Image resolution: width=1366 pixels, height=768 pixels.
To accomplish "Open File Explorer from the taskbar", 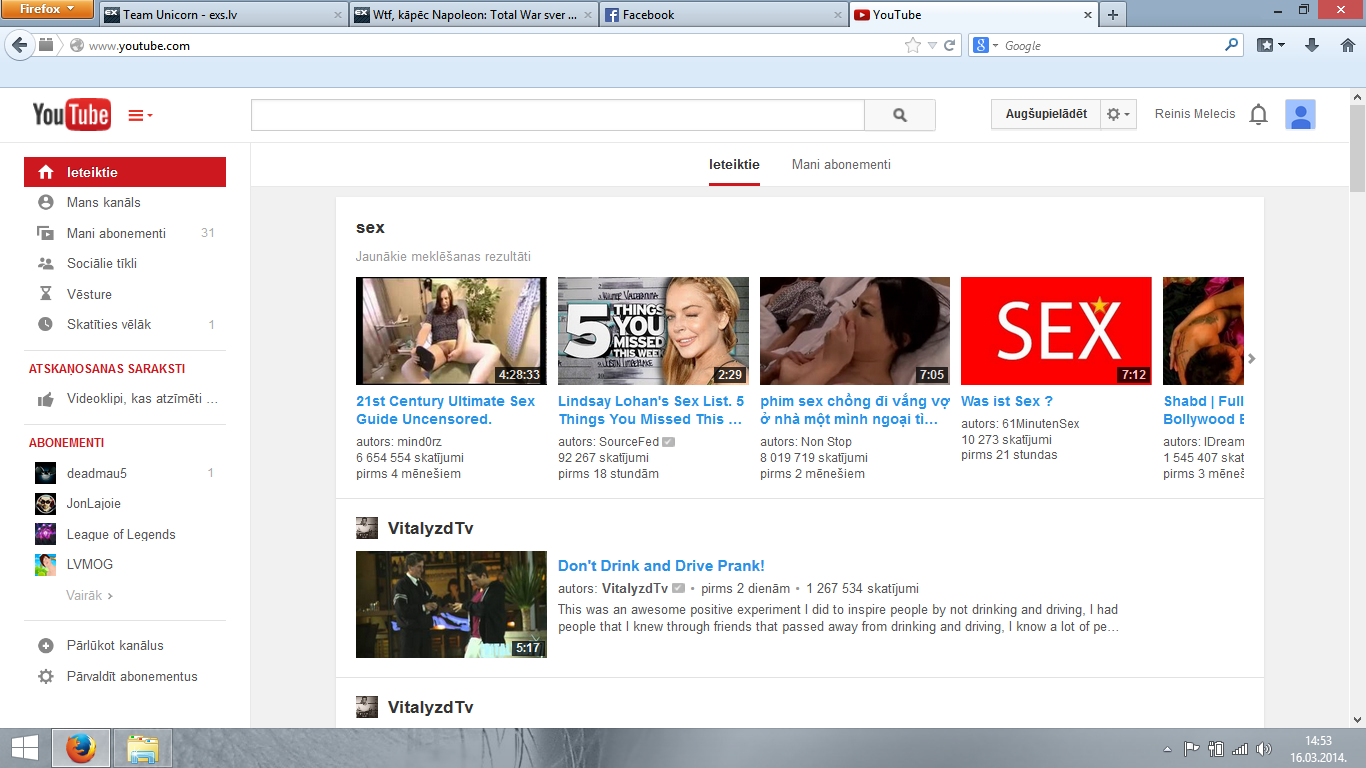I will (143, 748).
